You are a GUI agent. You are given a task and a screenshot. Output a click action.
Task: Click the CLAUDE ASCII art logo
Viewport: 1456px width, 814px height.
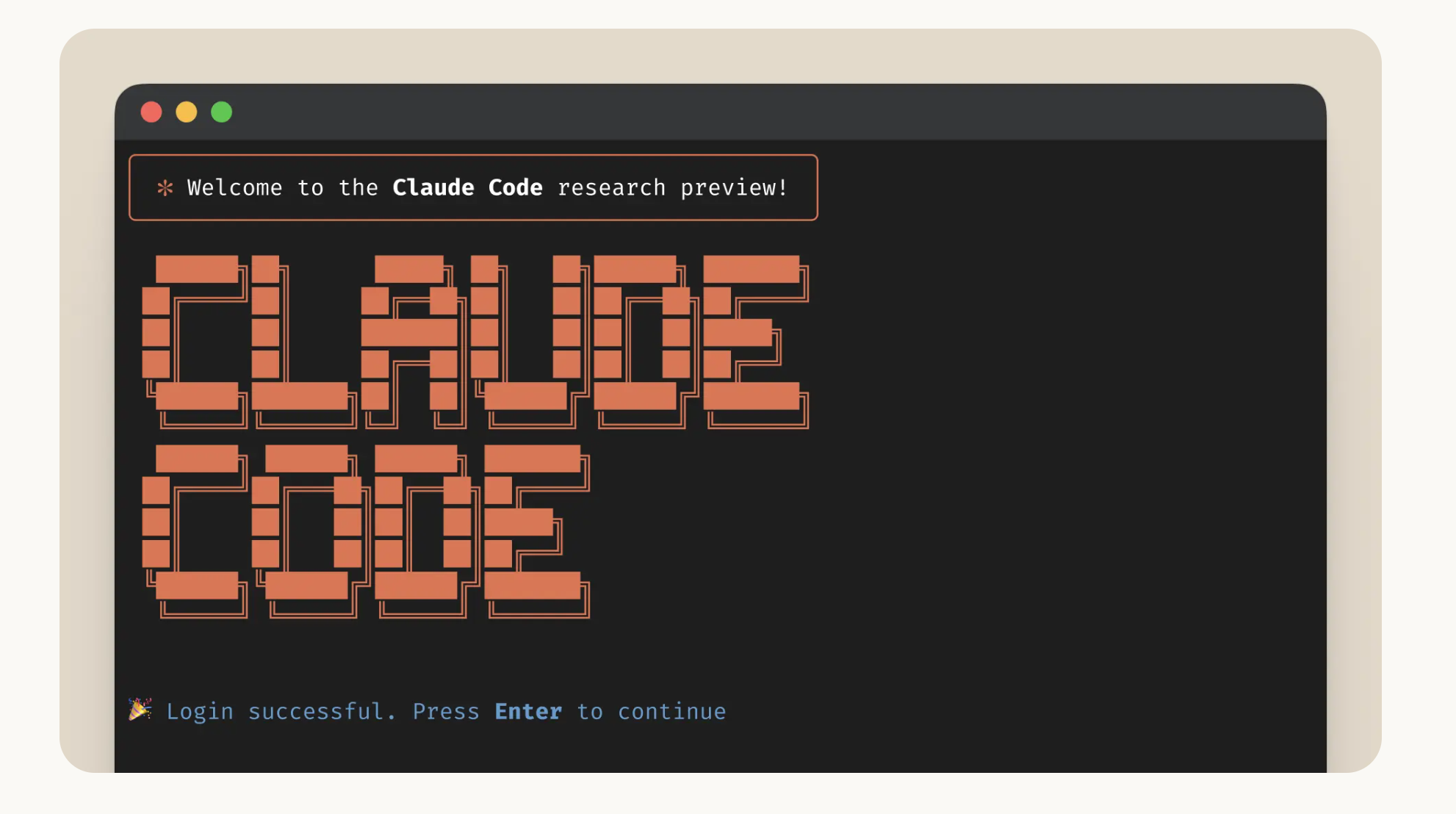tap(475, 342)
